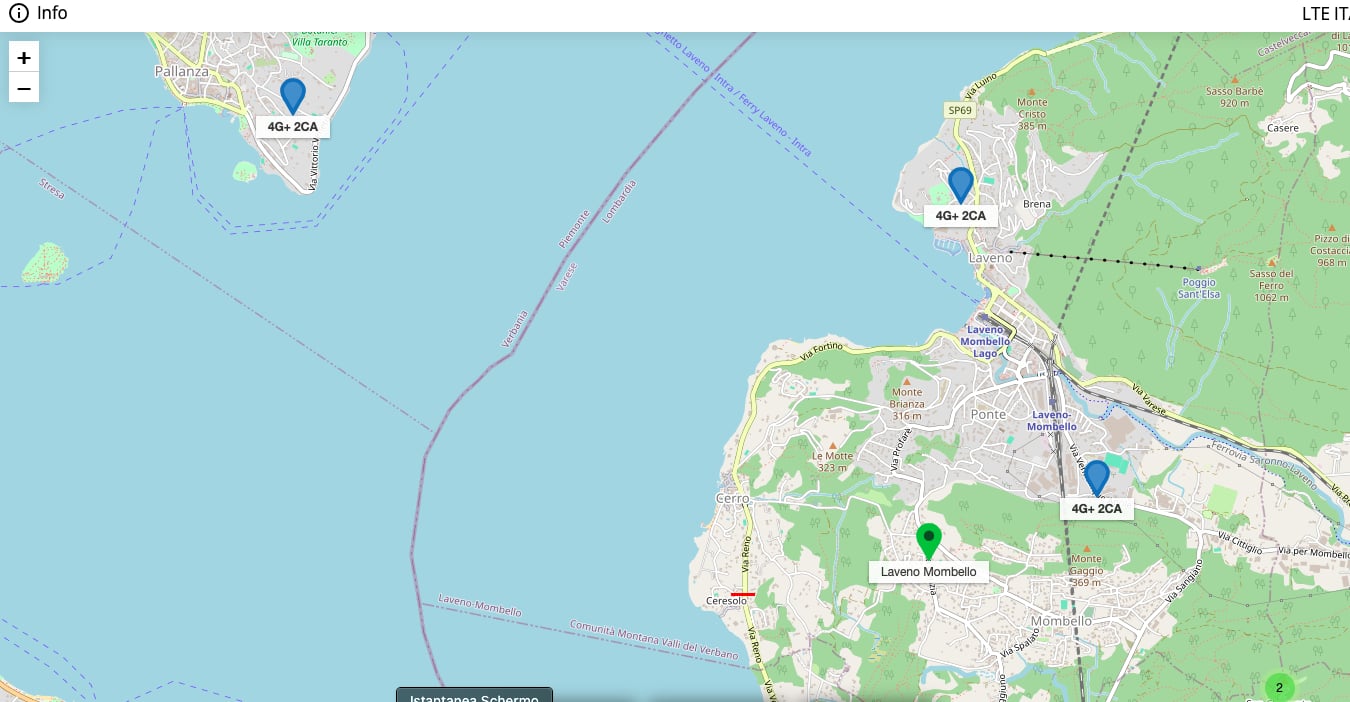Open the Info text in header
The height and width of the screenshot is (702, 1350).
point(52,14)
